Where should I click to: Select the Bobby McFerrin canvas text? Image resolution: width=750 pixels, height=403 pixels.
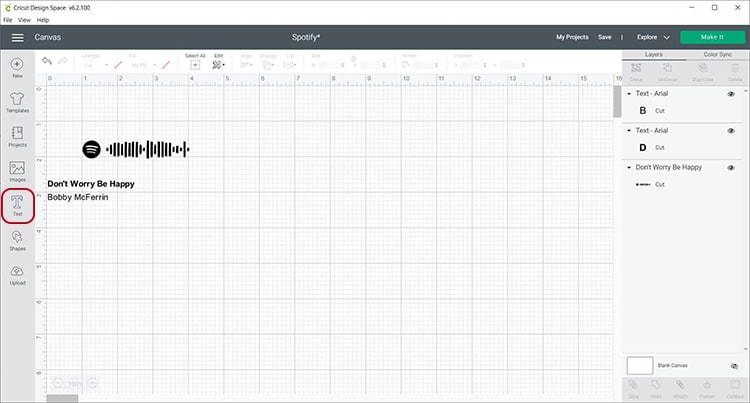click(x=77, y=197)
